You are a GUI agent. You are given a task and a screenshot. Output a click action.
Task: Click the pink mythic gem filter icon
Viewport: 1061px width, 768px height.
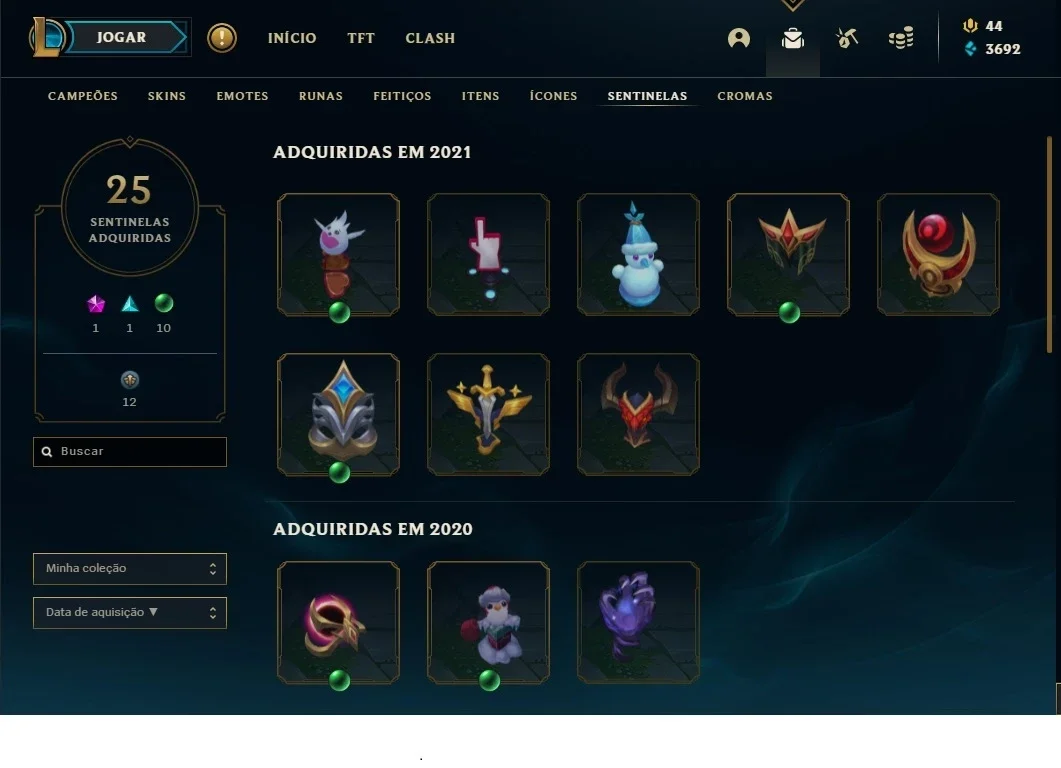(x=96, y=304)
